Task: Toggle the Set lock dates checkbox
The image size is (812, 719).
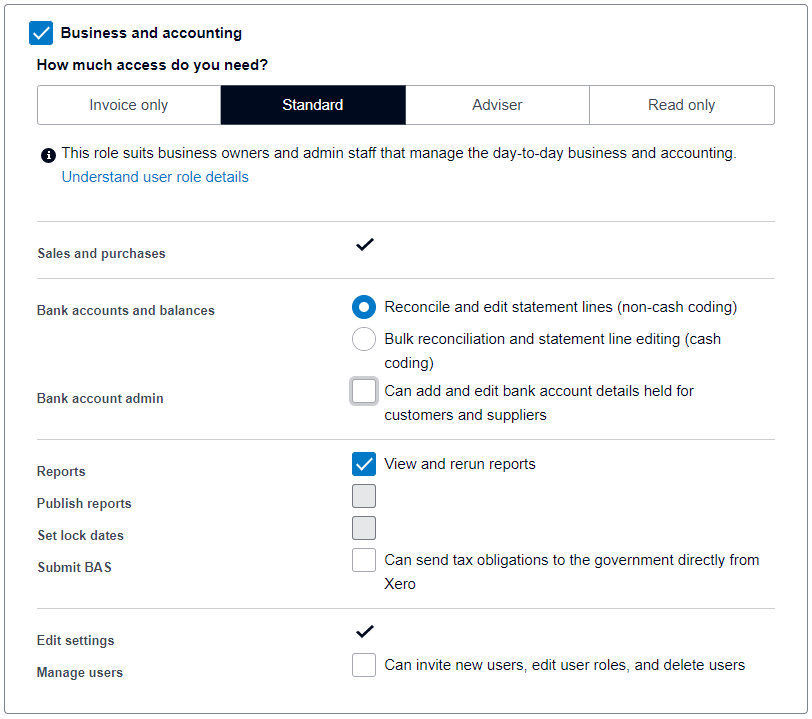Action: (x=364, y=528)
